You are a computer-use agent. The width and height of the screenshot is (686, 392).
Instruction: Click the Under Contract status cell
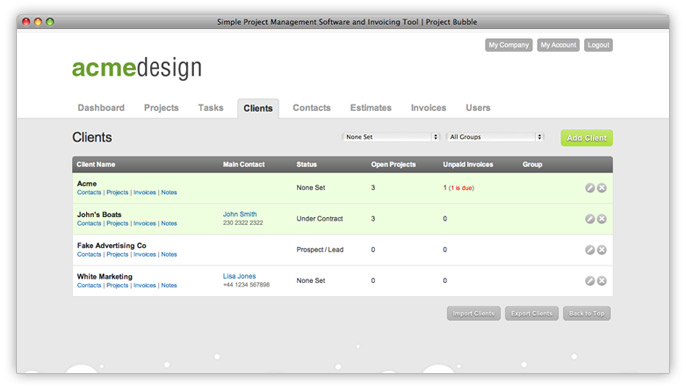click(320, 219)
